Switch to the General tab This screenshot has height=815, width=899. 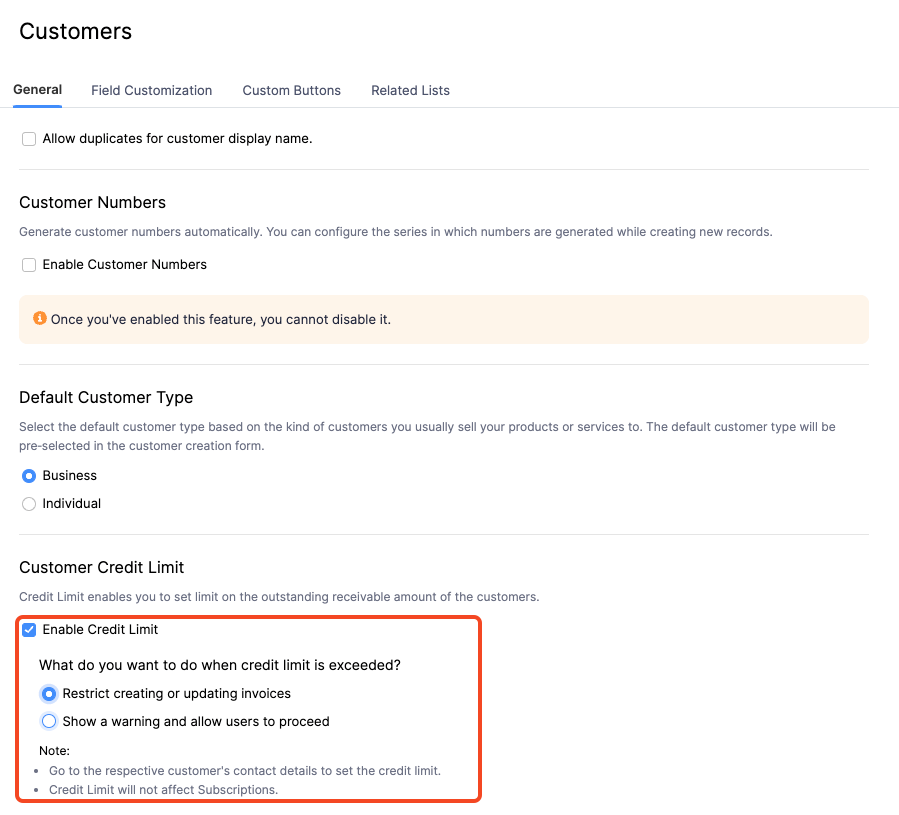pyautogui.click(x=37, y=90)
